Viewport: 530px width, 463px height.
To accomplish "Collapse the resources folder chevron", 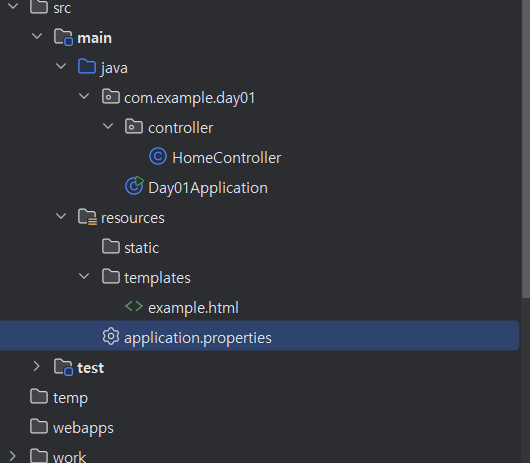I will pos(61,216).
